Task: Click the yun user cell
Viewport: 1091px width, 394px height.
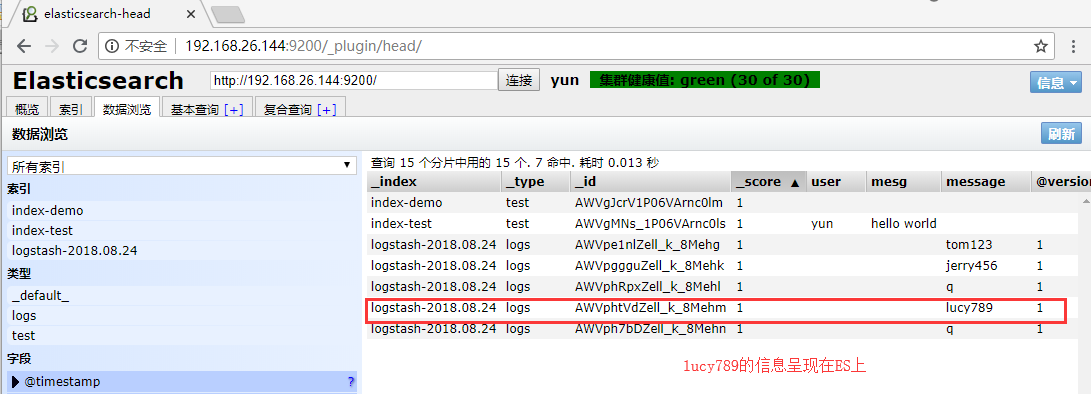Action: (x=822, y=224)
